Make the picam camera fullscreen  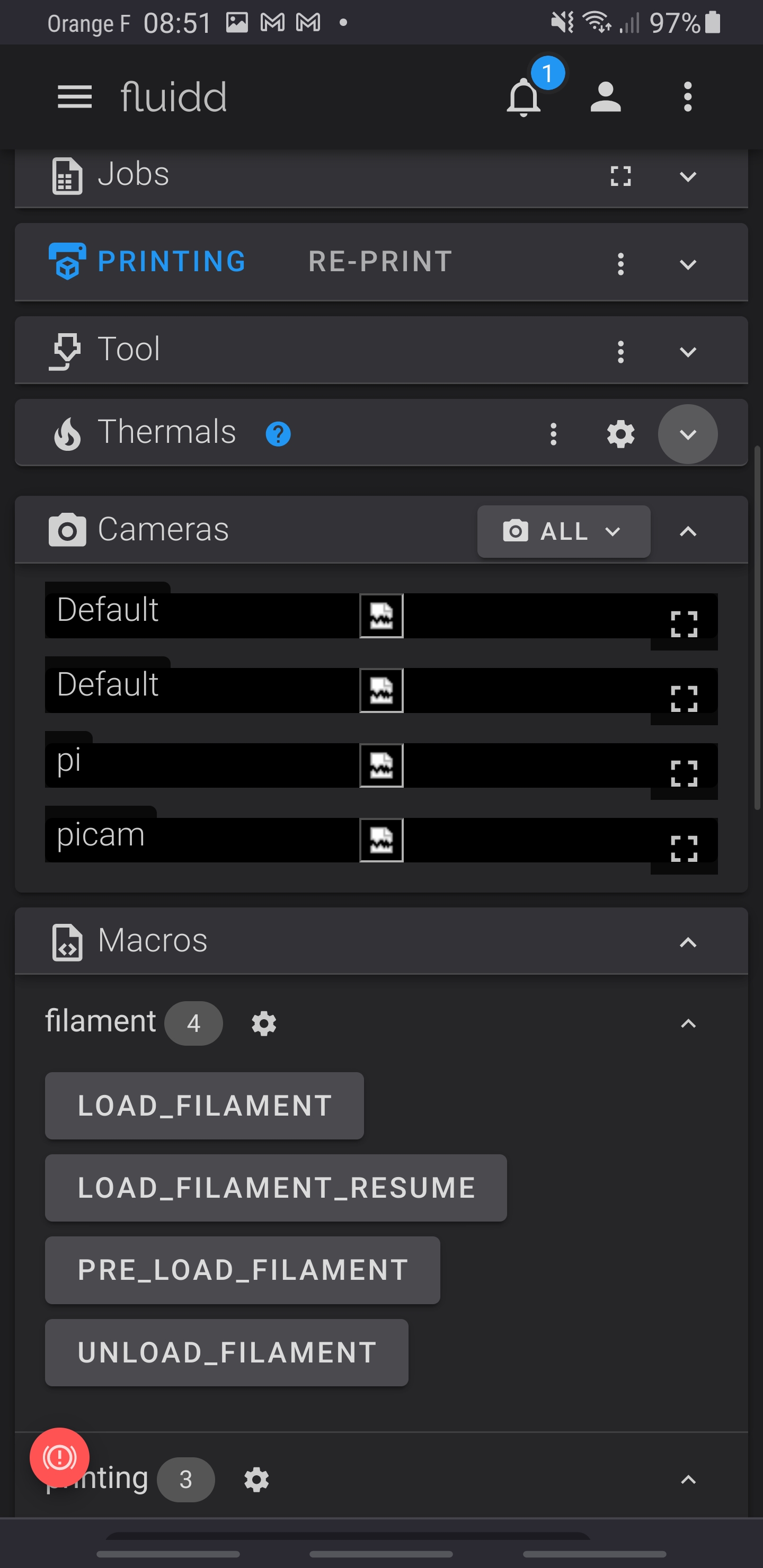click(x=685, y=845)
